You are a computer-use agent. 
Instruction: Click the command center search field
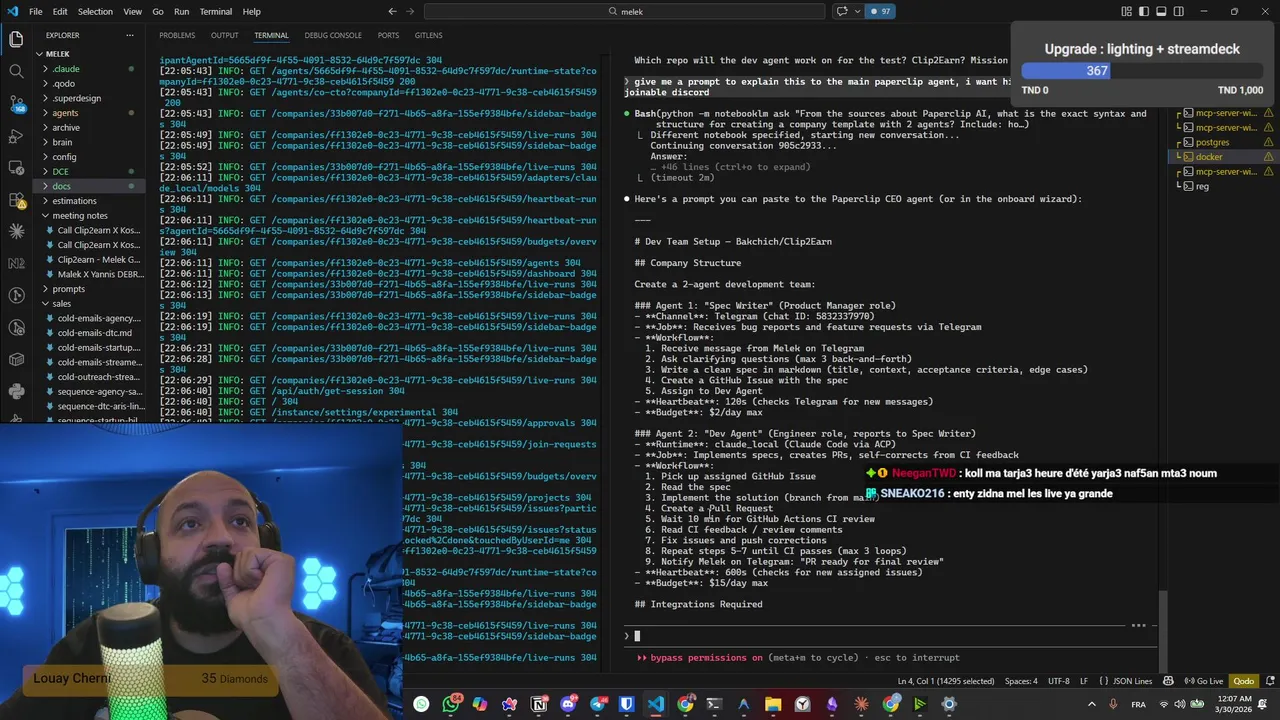625,11
